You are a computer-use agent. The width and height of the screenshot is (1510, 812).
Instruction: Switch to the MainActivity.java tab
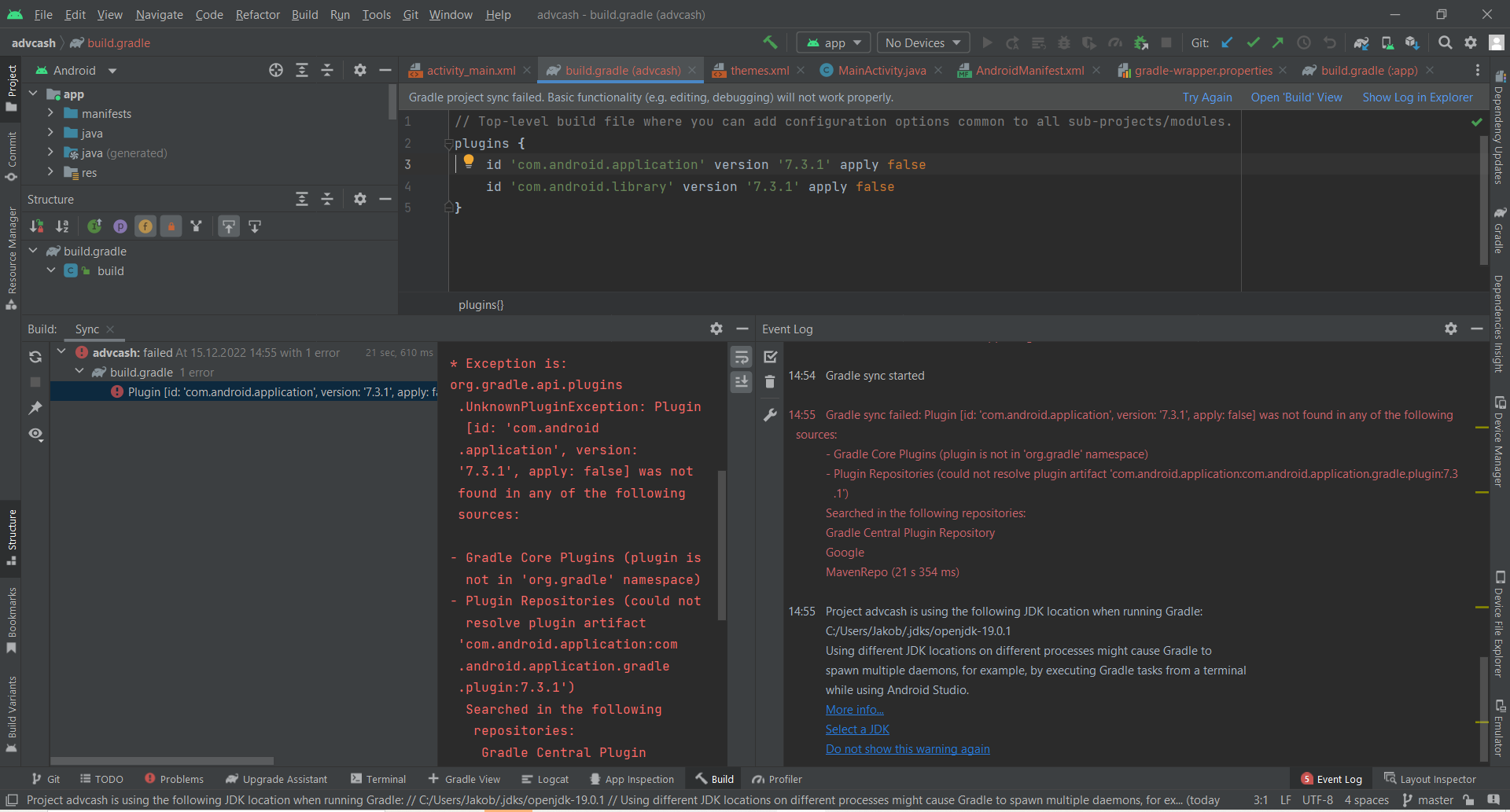[881, 71]
